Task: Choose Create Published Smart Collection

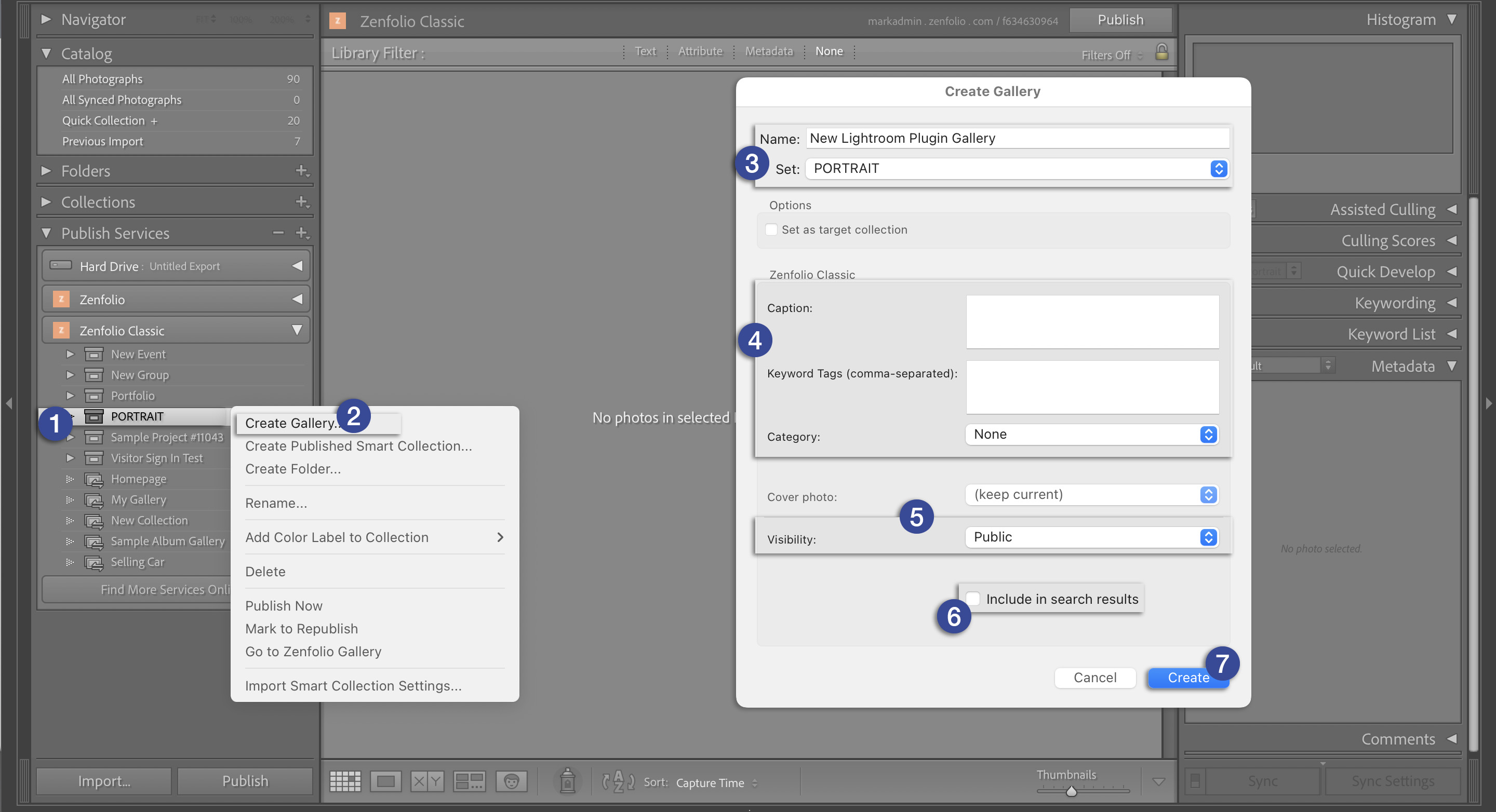Action: tap(358, 446)
